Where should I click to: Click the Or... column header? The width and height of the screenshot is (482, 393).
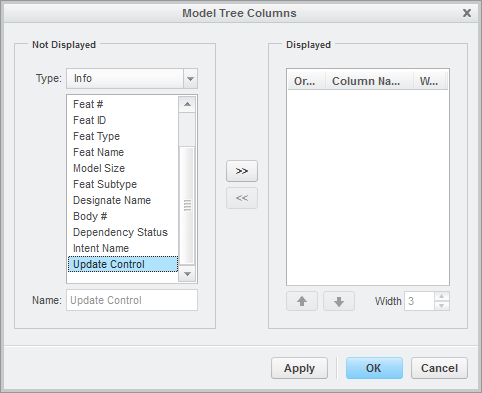click(307, 81)
